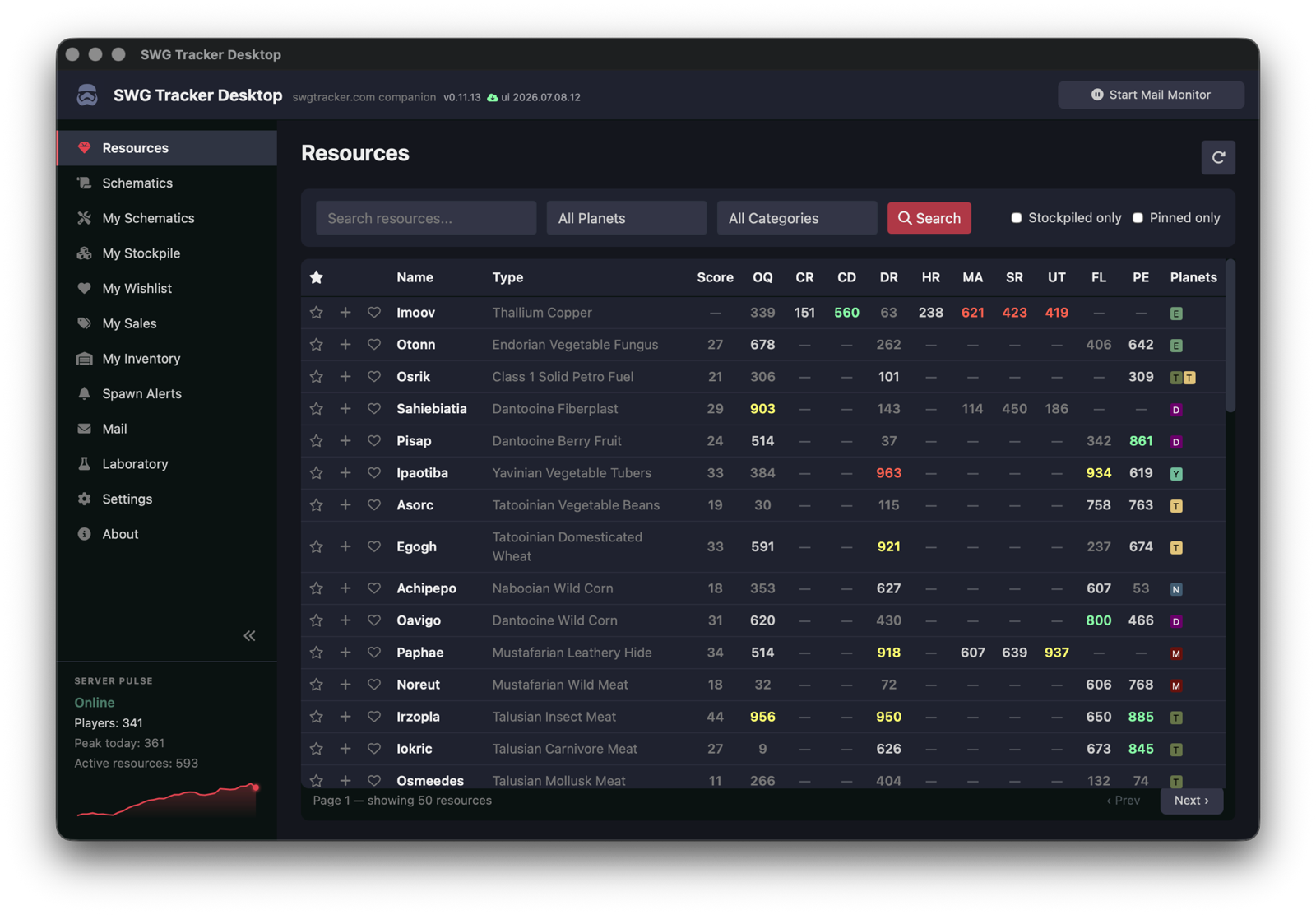
Task: Click Start Mail Monitor button
Action: tap(1151, 95)
